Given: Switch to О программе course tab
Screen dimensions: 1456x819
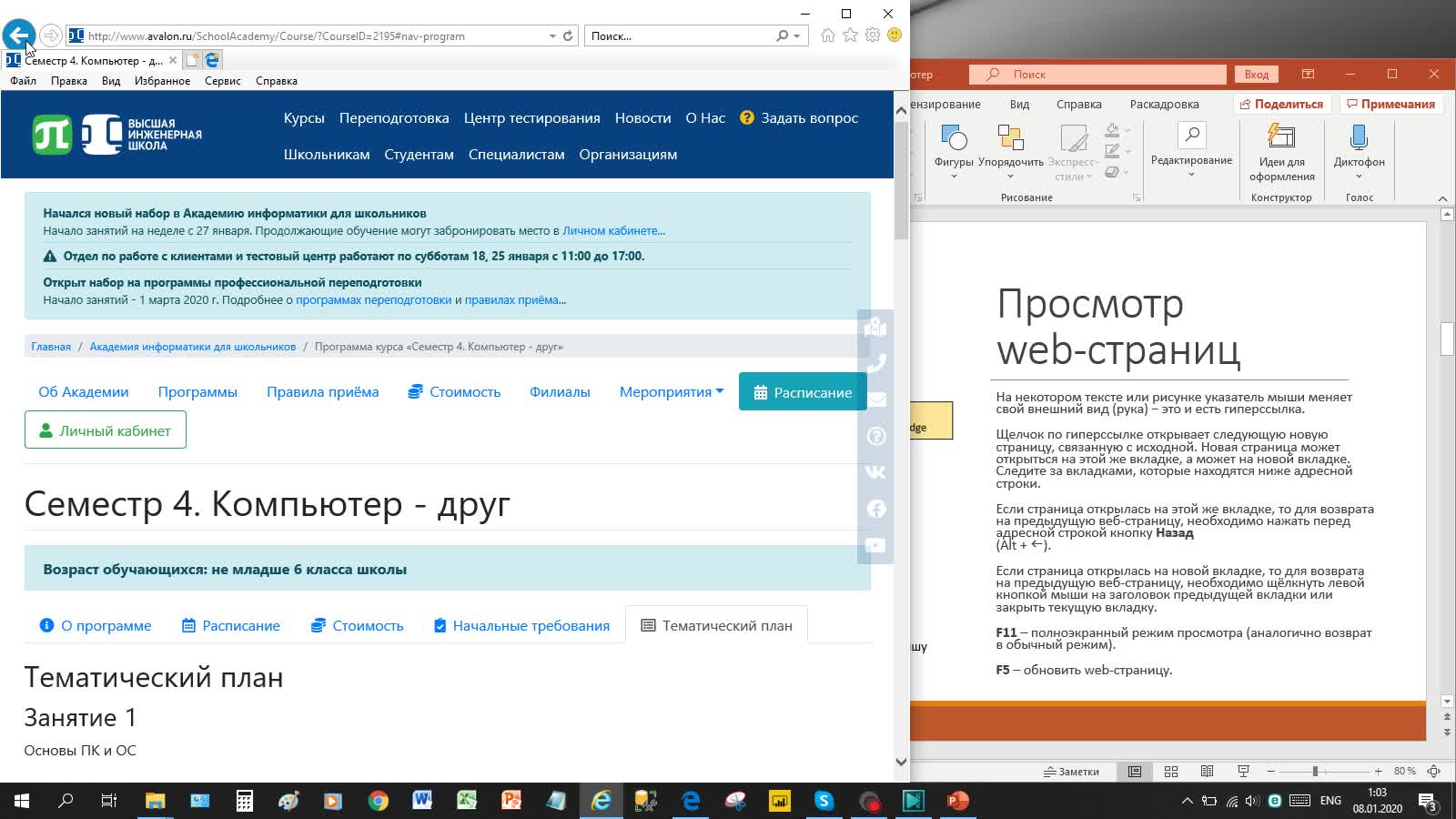Looking at the screenshot, I should click(96, 625).
